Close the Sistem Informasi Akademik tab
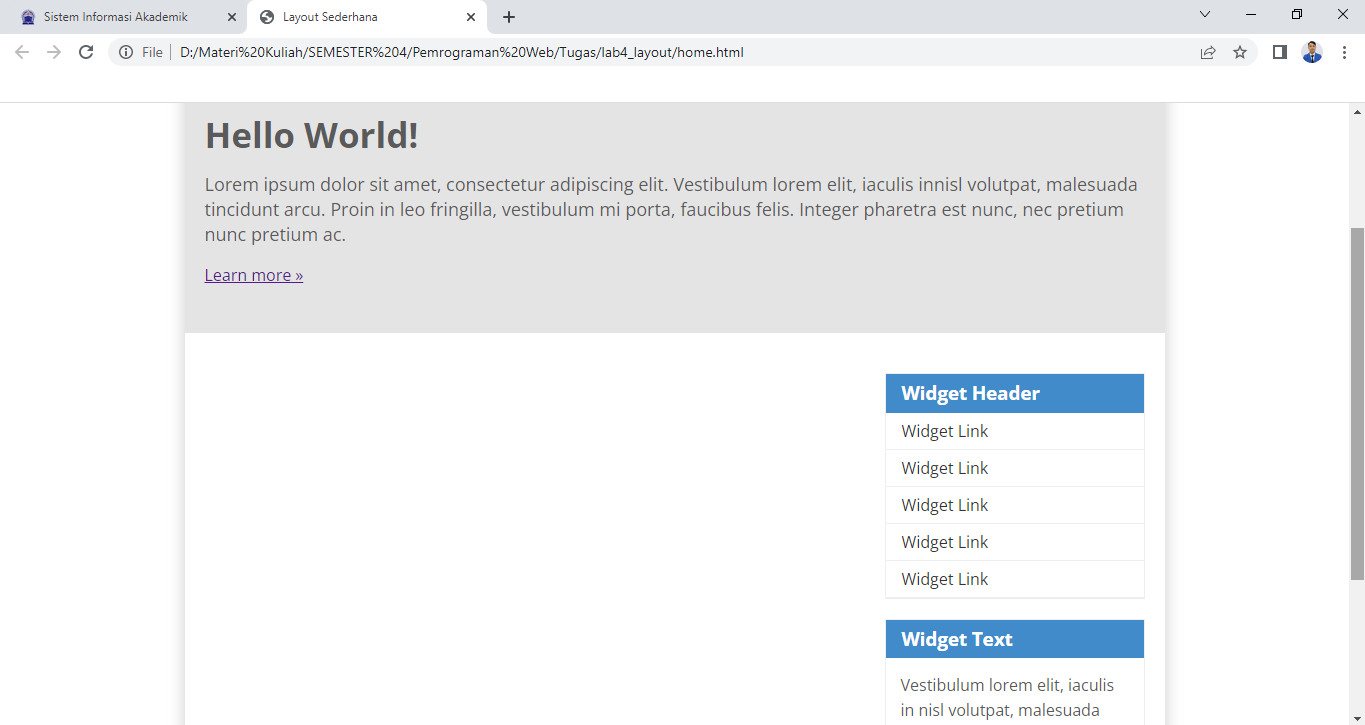Image resolution: width=1365 pixels, height=725 pixels. [x=231, y=16]
